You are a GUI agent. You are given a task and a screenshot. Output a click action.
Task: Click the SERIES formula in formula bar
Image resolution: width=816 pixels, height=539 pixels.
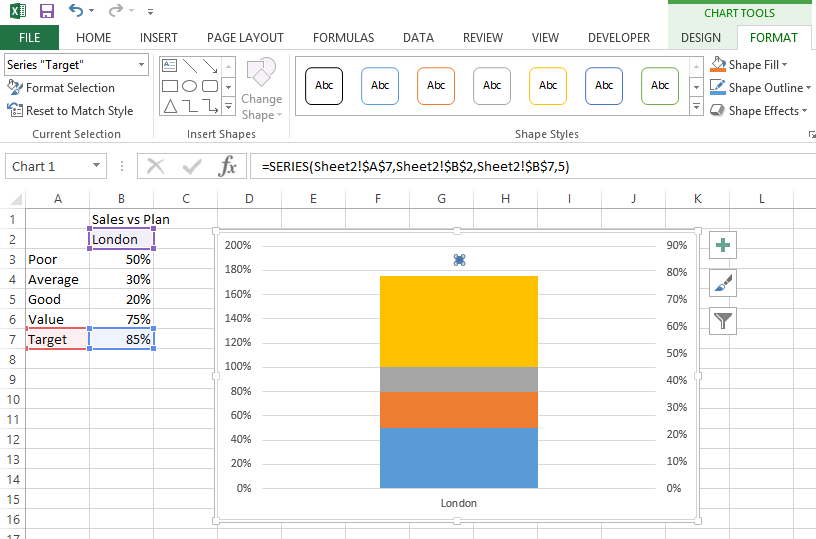(415, 166)
